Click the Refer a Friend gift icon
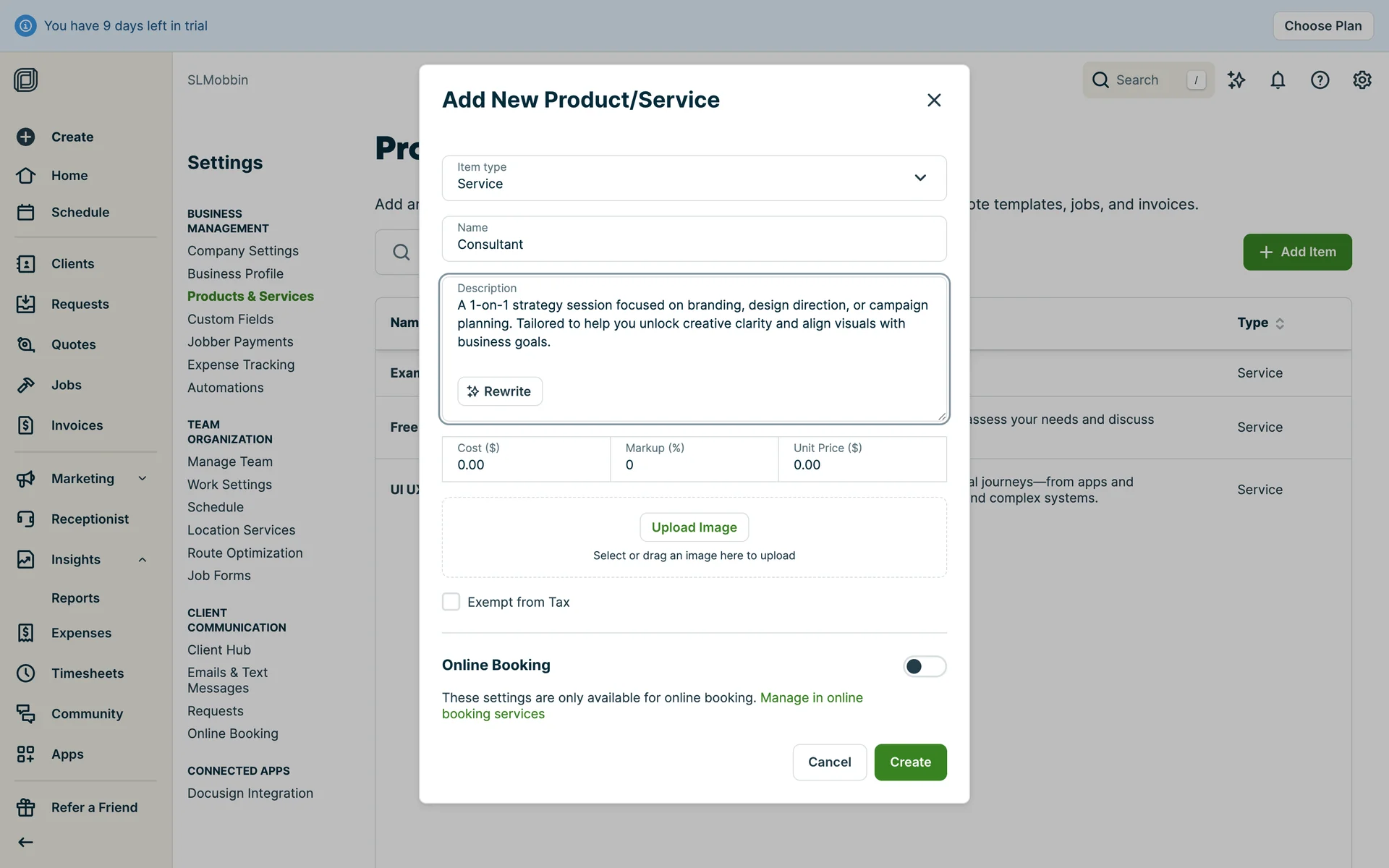1389x868 pixels. click(26, 807)
